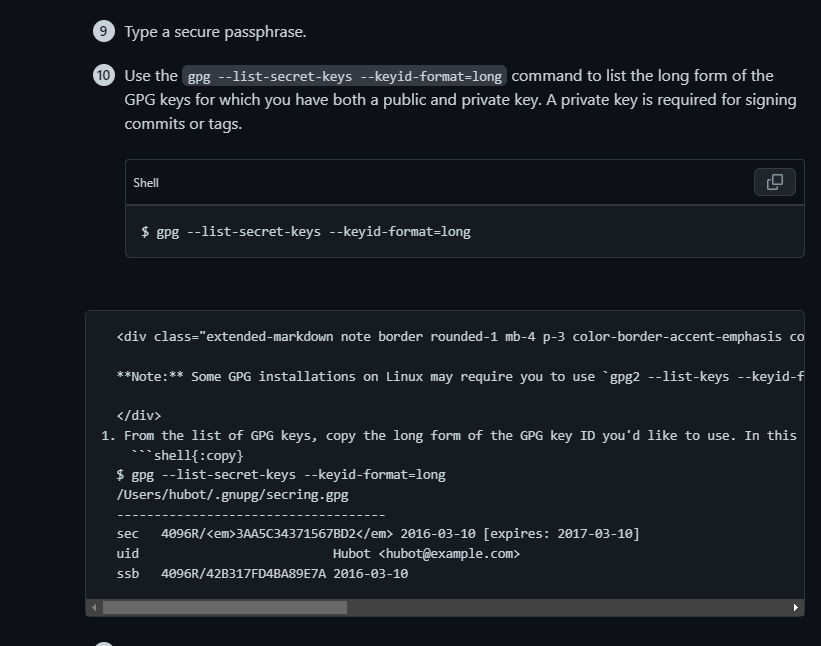The height and width of the screenshot is (646, 821).
Task: Click the left arrow of horizontal scrollbar
Action: click(x=94, y=607)
